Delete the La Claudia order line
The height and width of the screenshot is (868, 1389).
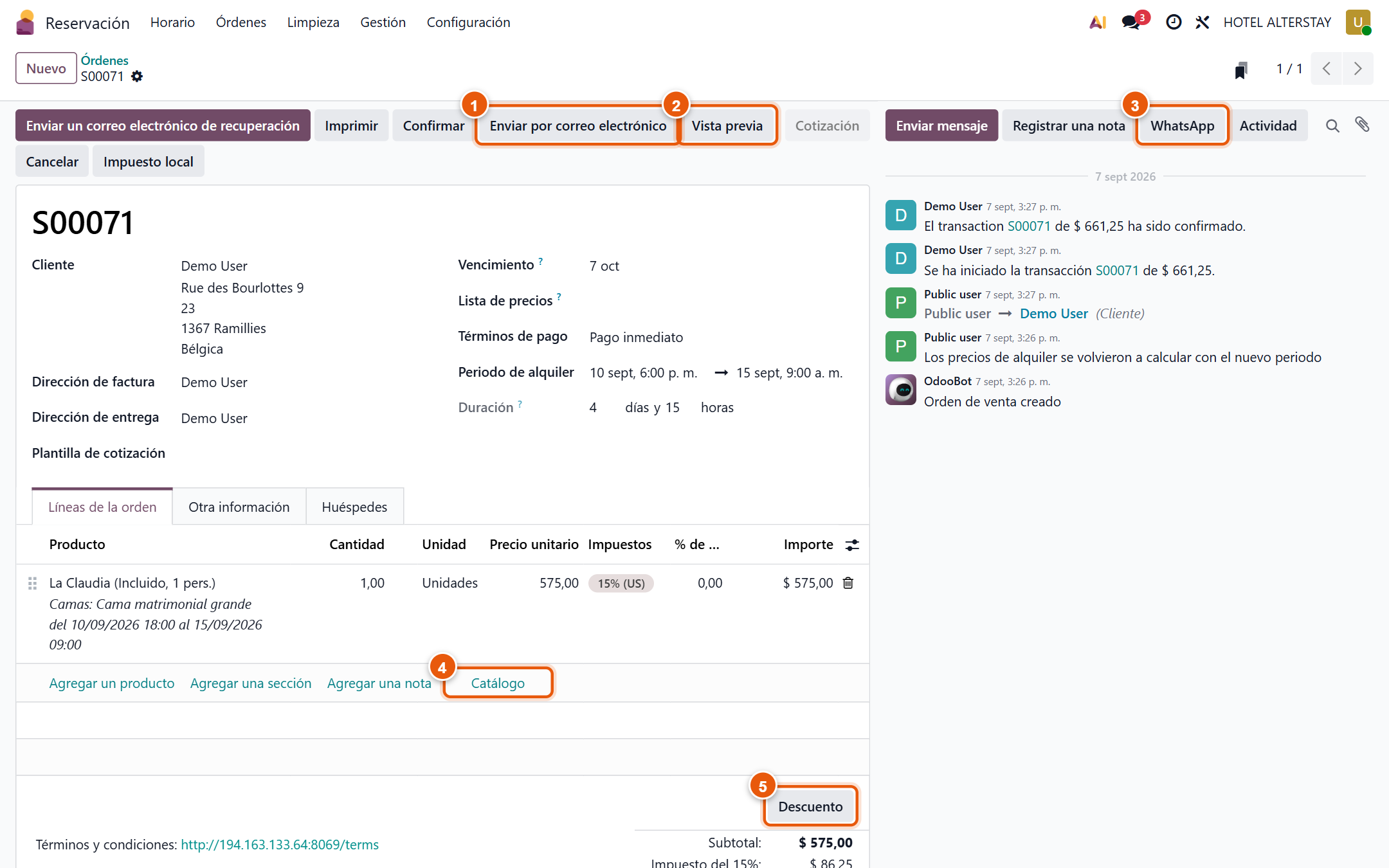848,583
